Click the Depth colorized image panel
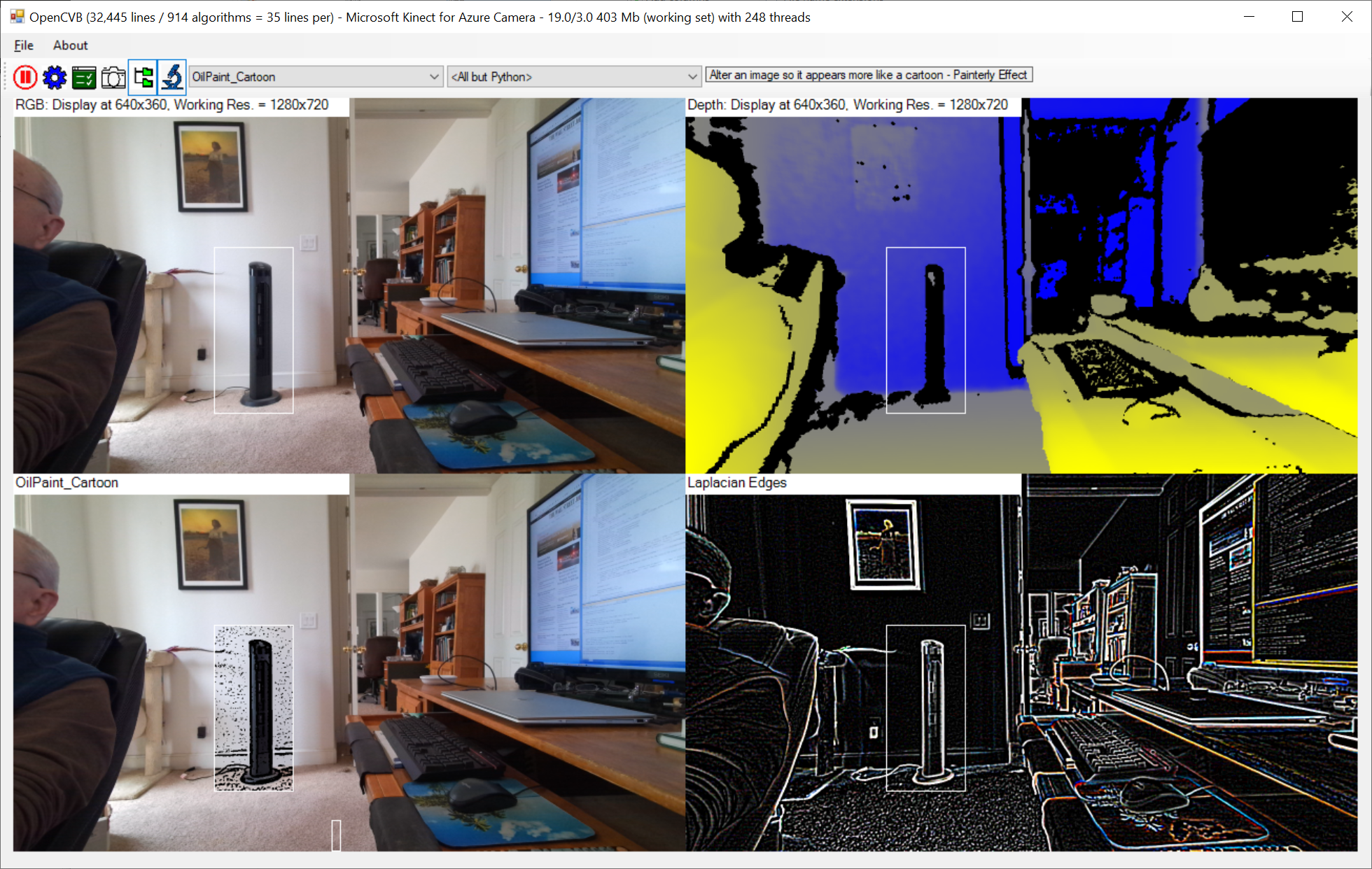This screenshot has width=1372, height=869. pyautogui.click(x=1021, y=294)
